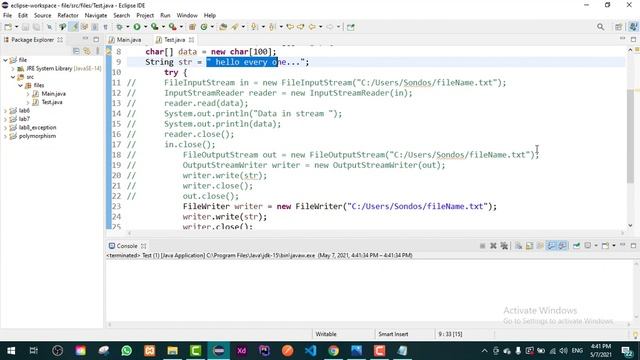The height and width of the screenshot is (360, 640).
Task: Toggle Mark Occurrences toolbar button
Action: [x=74, y=27]
